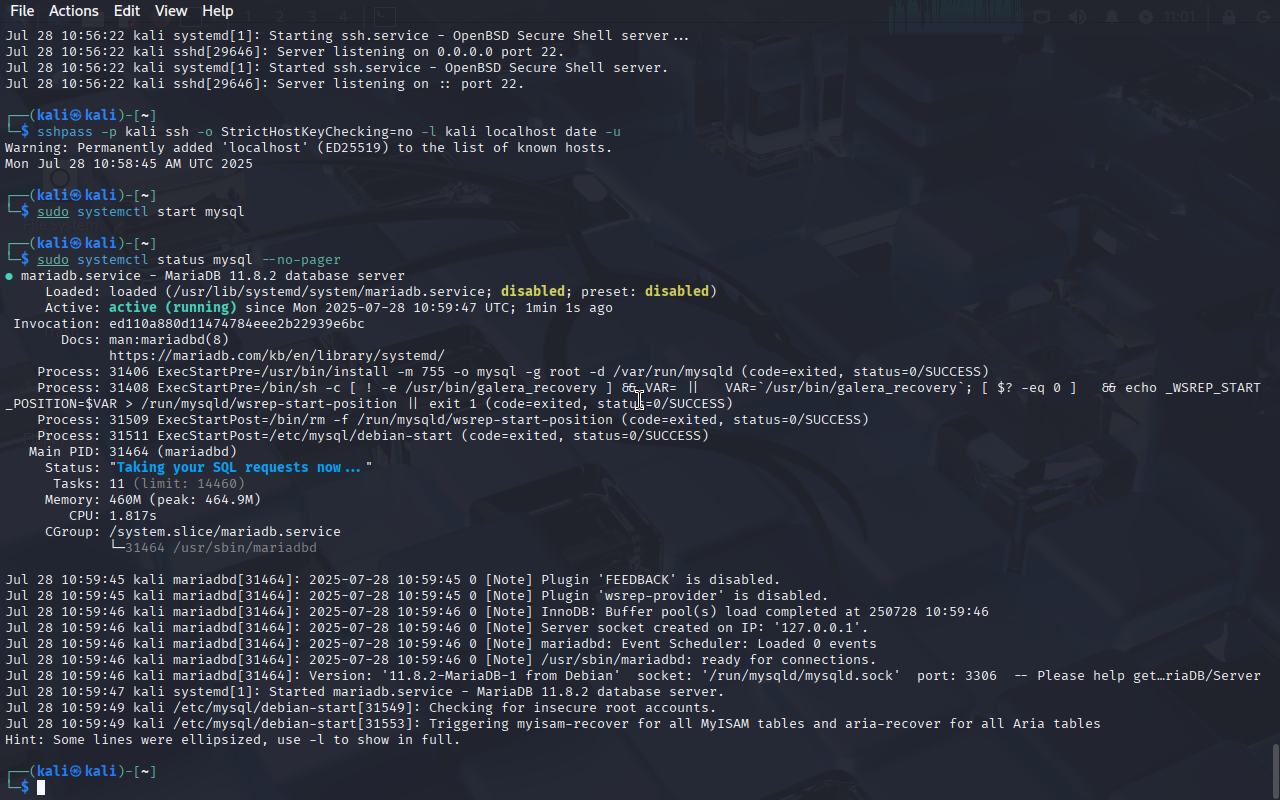Click the 'sudo systemctl start mysql' command
1280x800 pixels.
coord(141,212)
